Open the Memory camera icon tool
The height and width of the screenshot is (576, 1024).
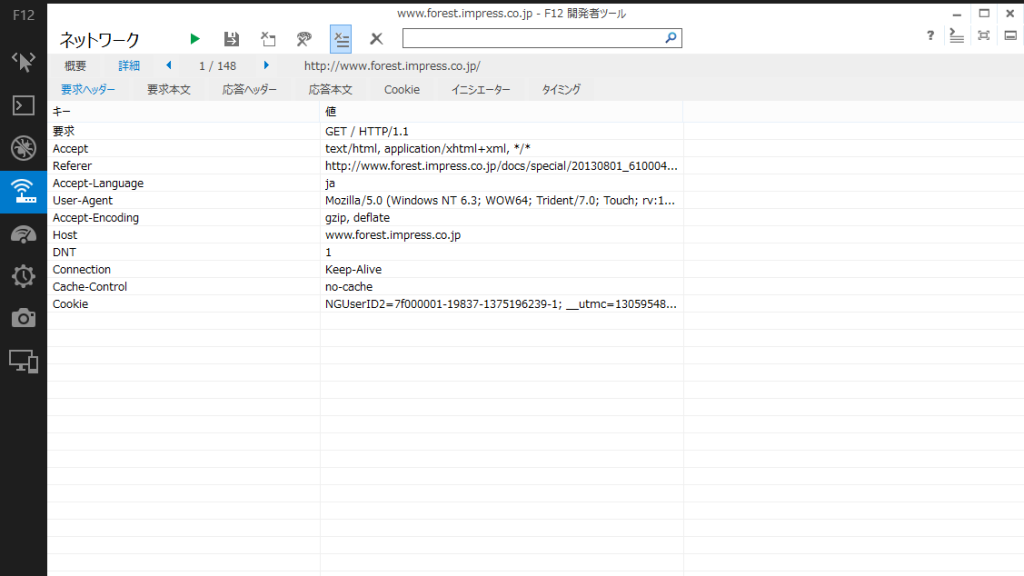click(24, 318)
